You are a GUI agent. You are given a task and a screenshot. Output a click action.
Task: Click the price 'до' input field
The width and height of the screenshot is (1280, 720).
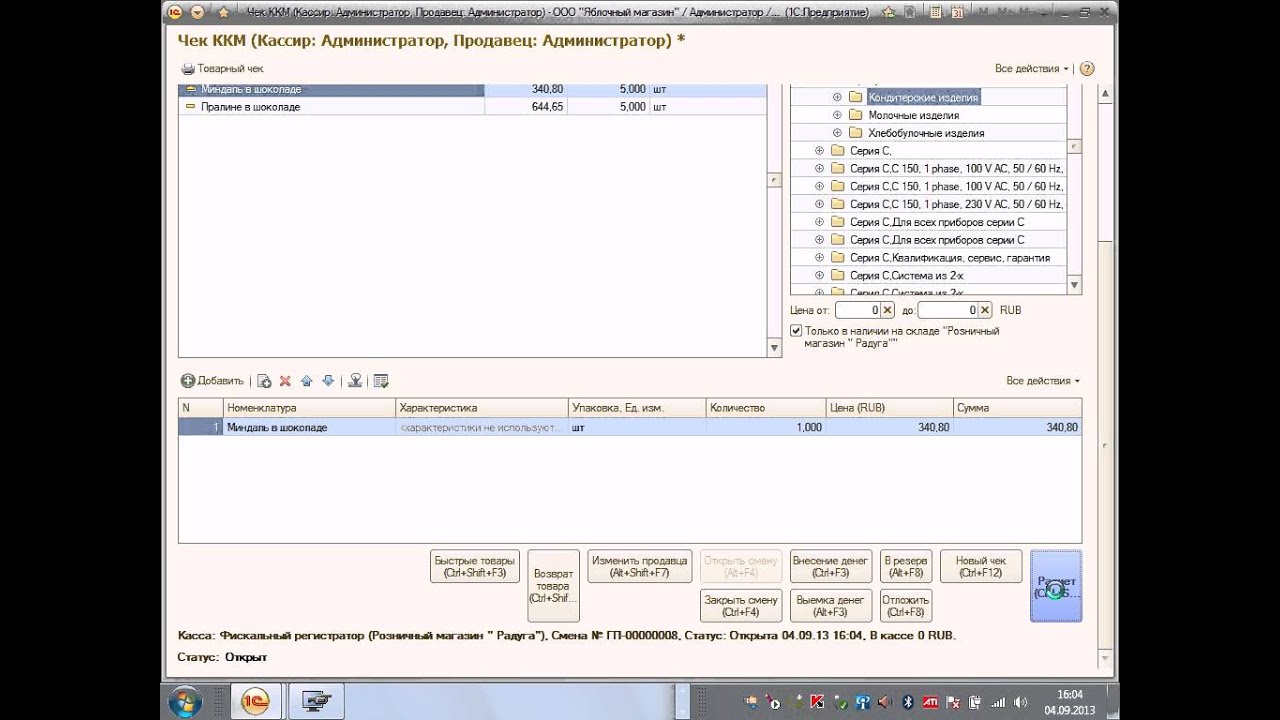(947, 311)
